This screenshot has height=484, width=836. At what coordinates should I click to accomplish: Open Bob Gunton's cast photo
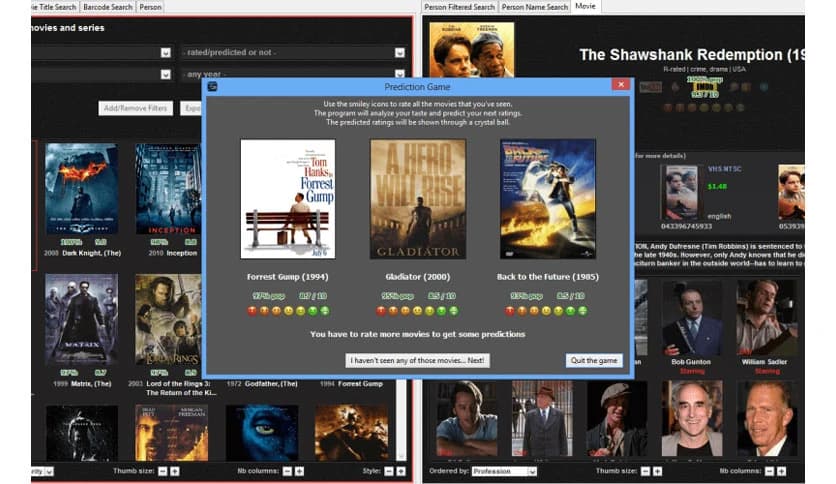(692, 318)
